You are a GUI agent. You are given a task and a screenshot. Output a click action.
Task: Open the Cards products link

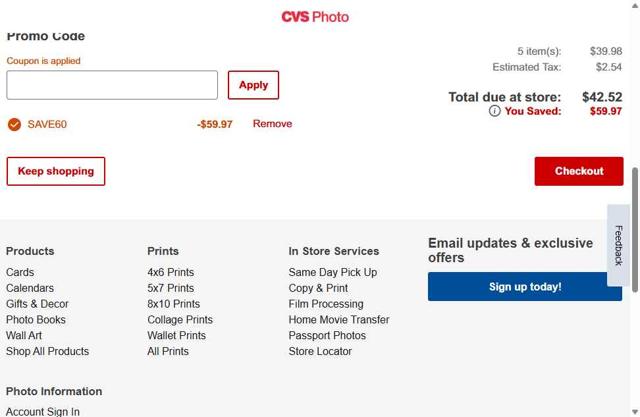click(x=20, y=272)
